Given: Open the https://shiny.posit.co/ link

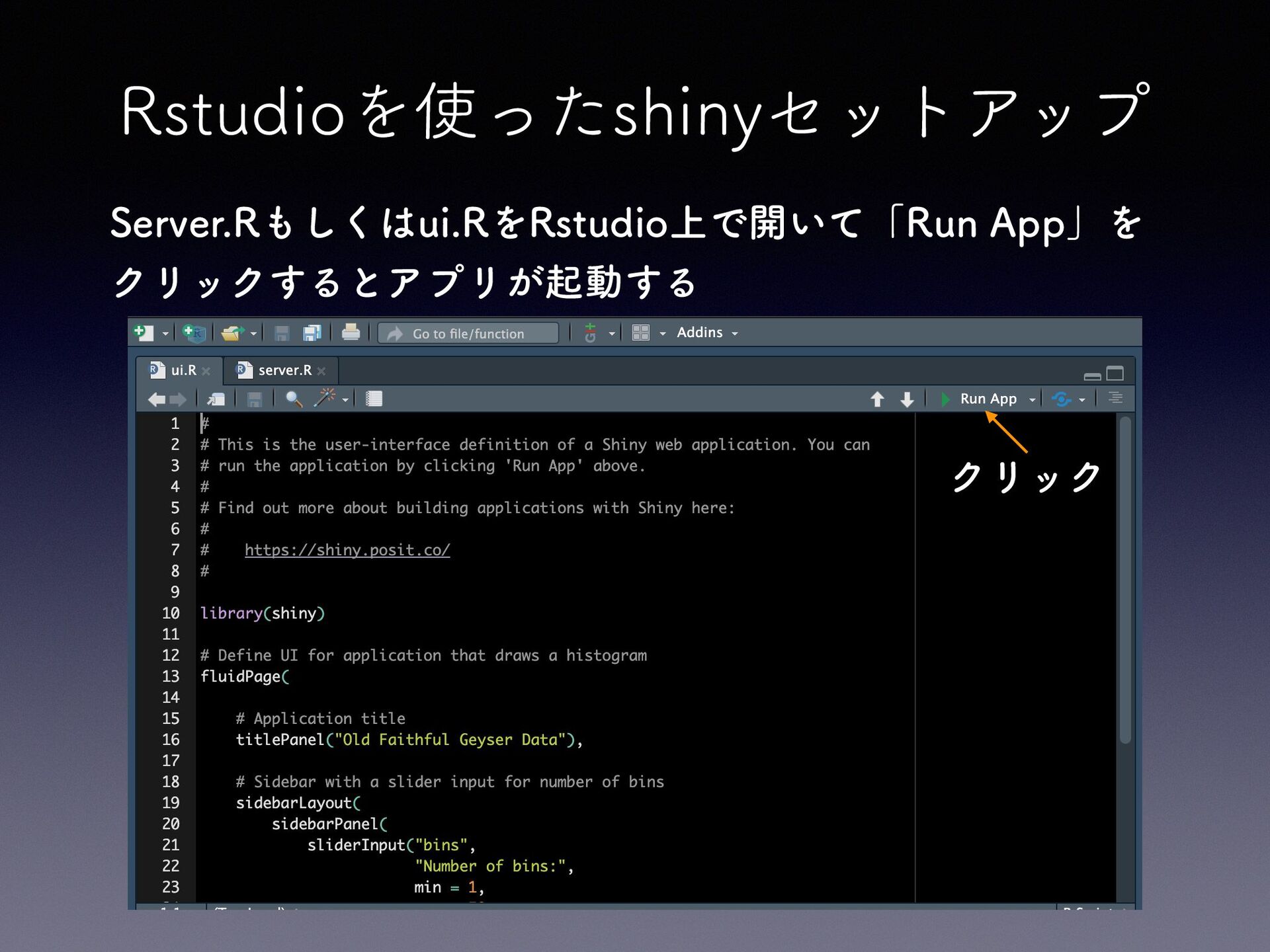Looking at the screenshot, I should (x=347, y=550).
